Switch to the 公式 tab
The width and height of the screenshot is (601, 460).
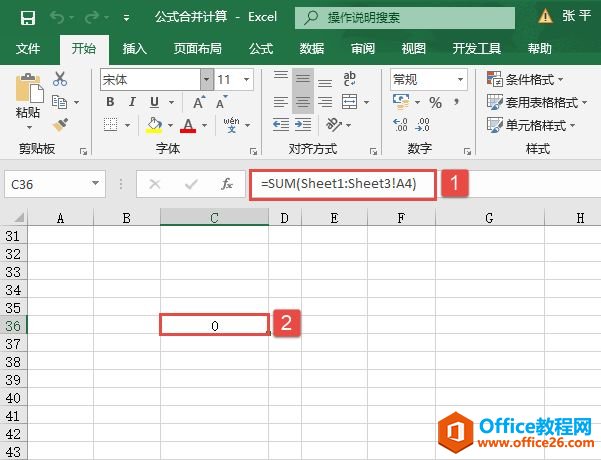(261, 49)
